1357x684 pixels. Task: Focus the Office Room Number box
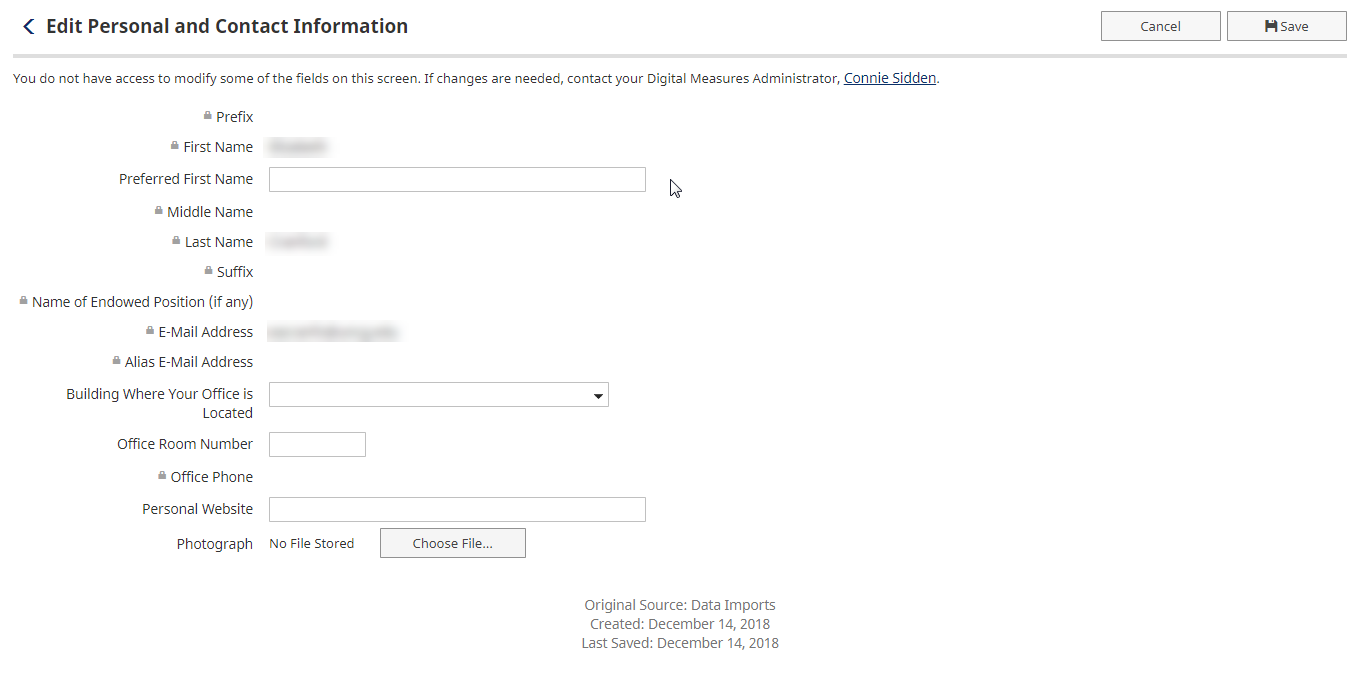coord(317,445)
